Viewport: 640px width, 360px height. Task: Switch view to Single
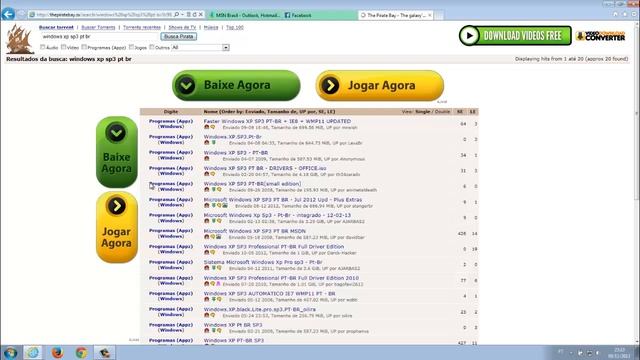coord(422,111)
